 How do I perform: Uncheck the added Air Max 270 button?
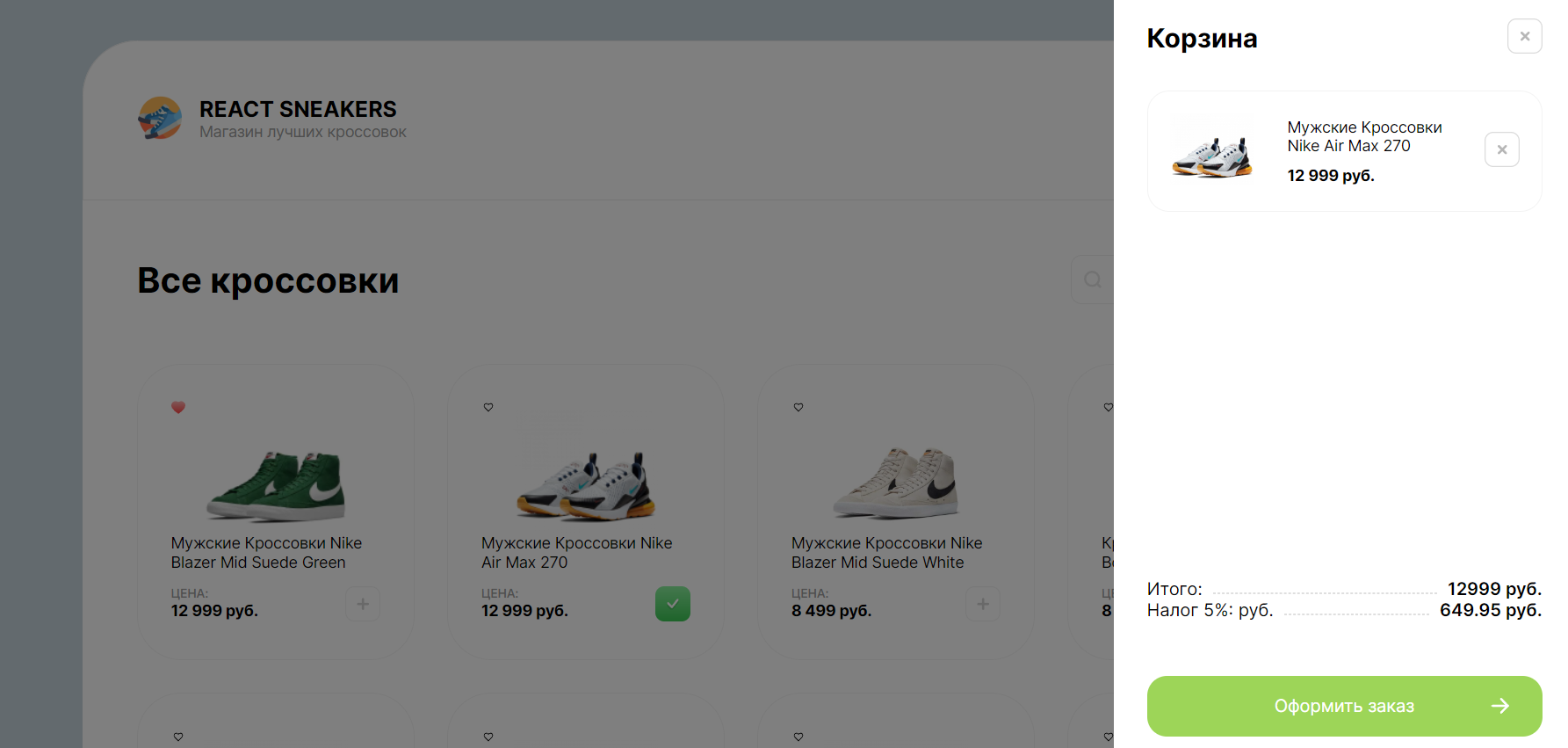[673, 604]
